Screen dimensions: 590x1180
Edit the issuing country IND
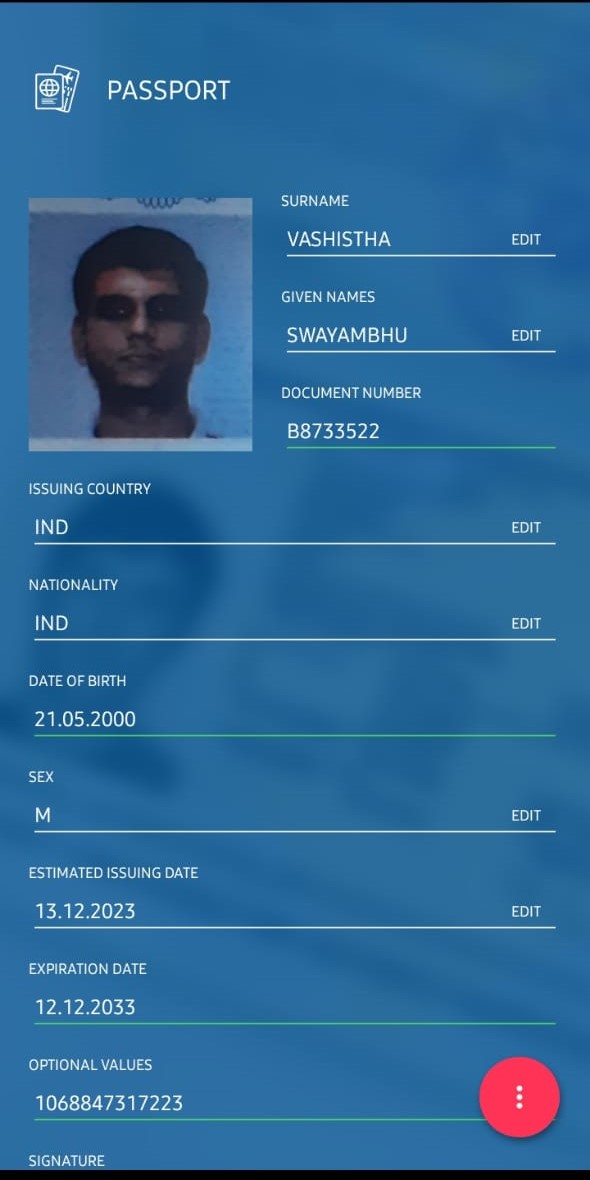pyautogui.click(x=526, y=528)
